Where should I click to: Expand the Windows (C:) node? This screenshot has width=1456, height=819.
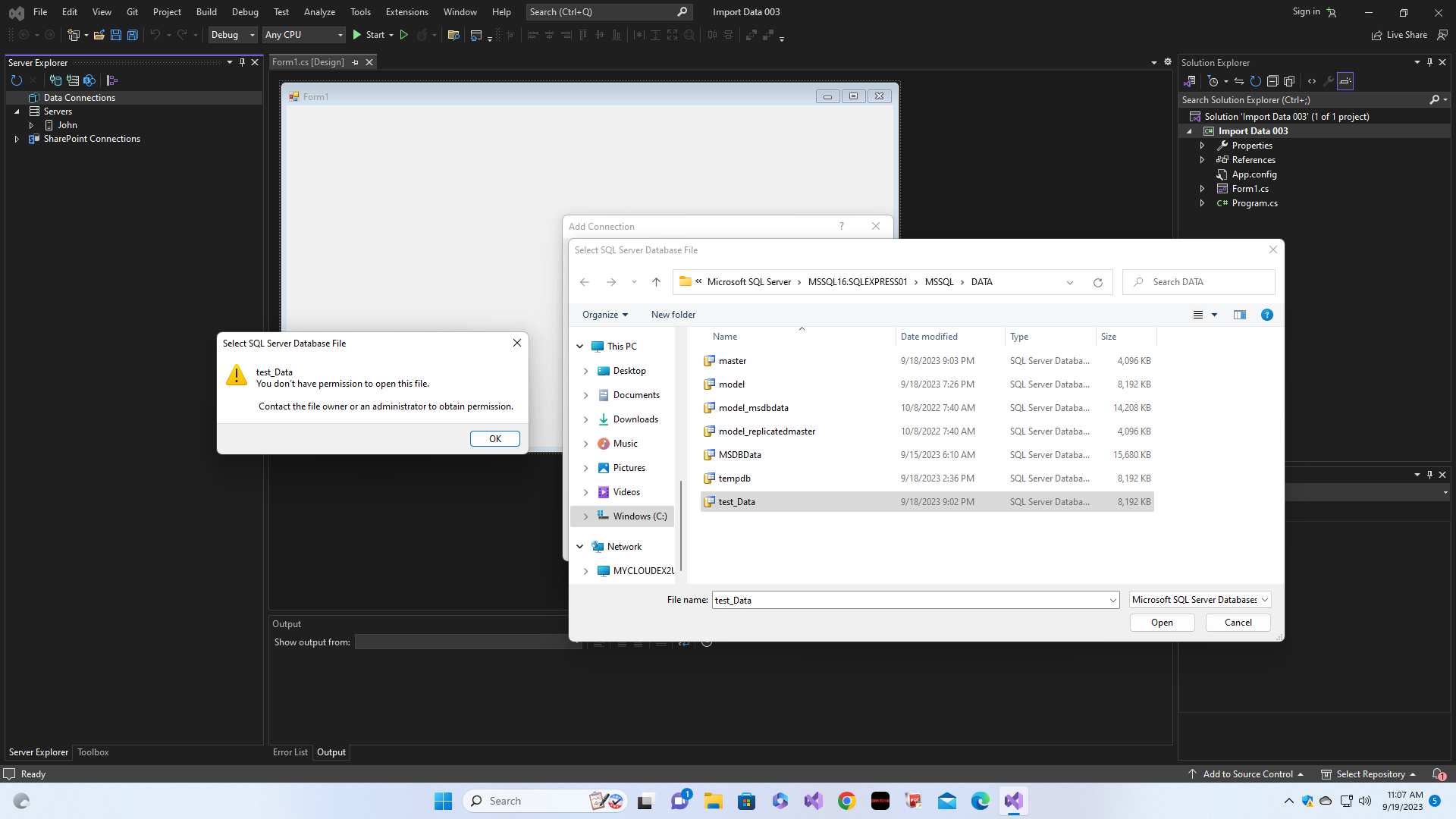tap(585, 516)
